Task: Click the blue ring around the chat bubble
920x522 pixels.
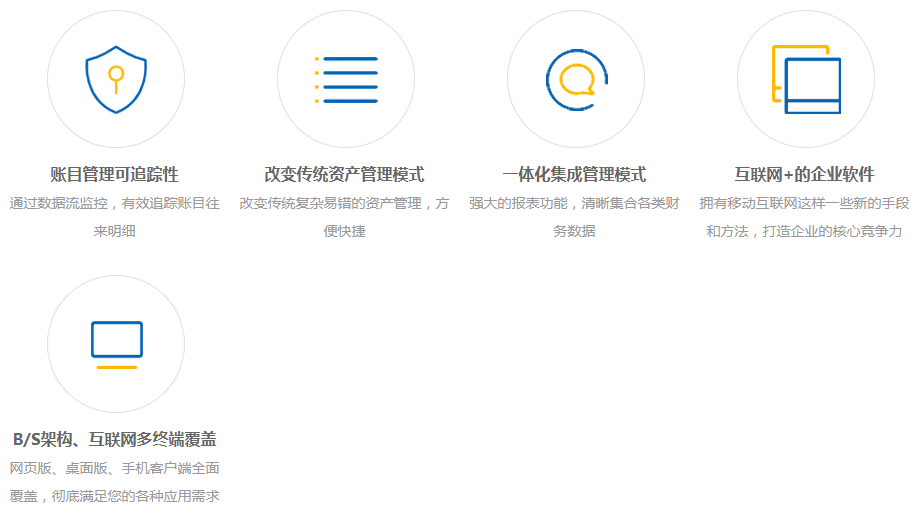Action: click(550, 80)
